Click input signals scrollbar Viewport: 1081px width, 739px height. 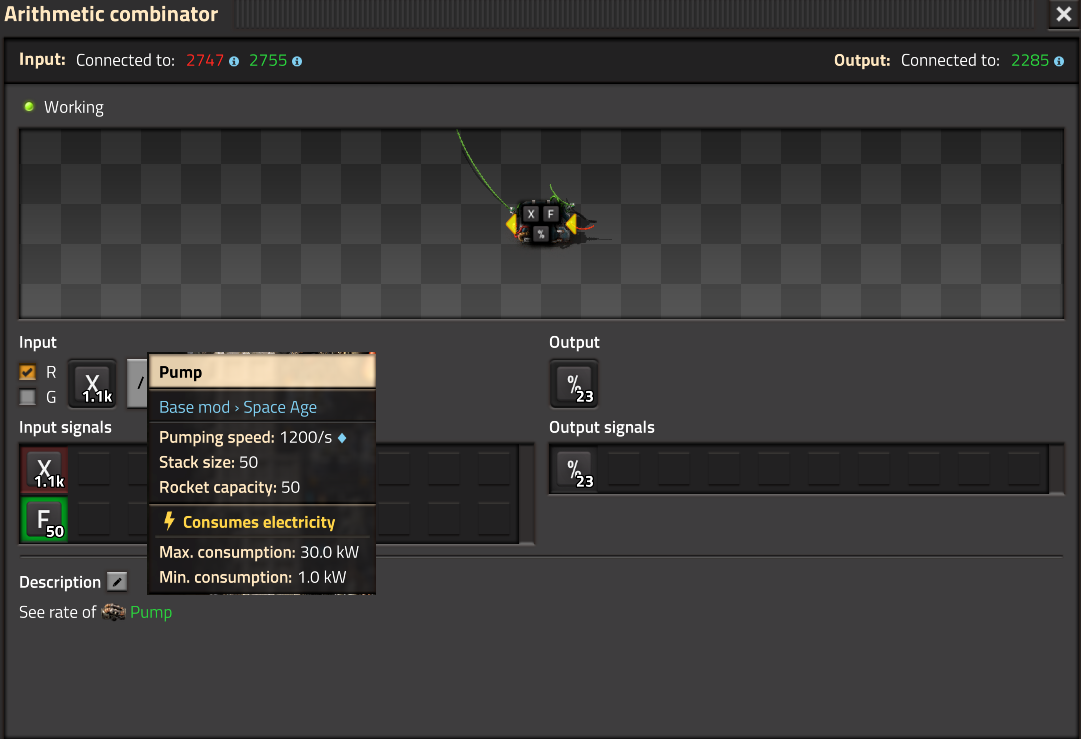(526, 494)
